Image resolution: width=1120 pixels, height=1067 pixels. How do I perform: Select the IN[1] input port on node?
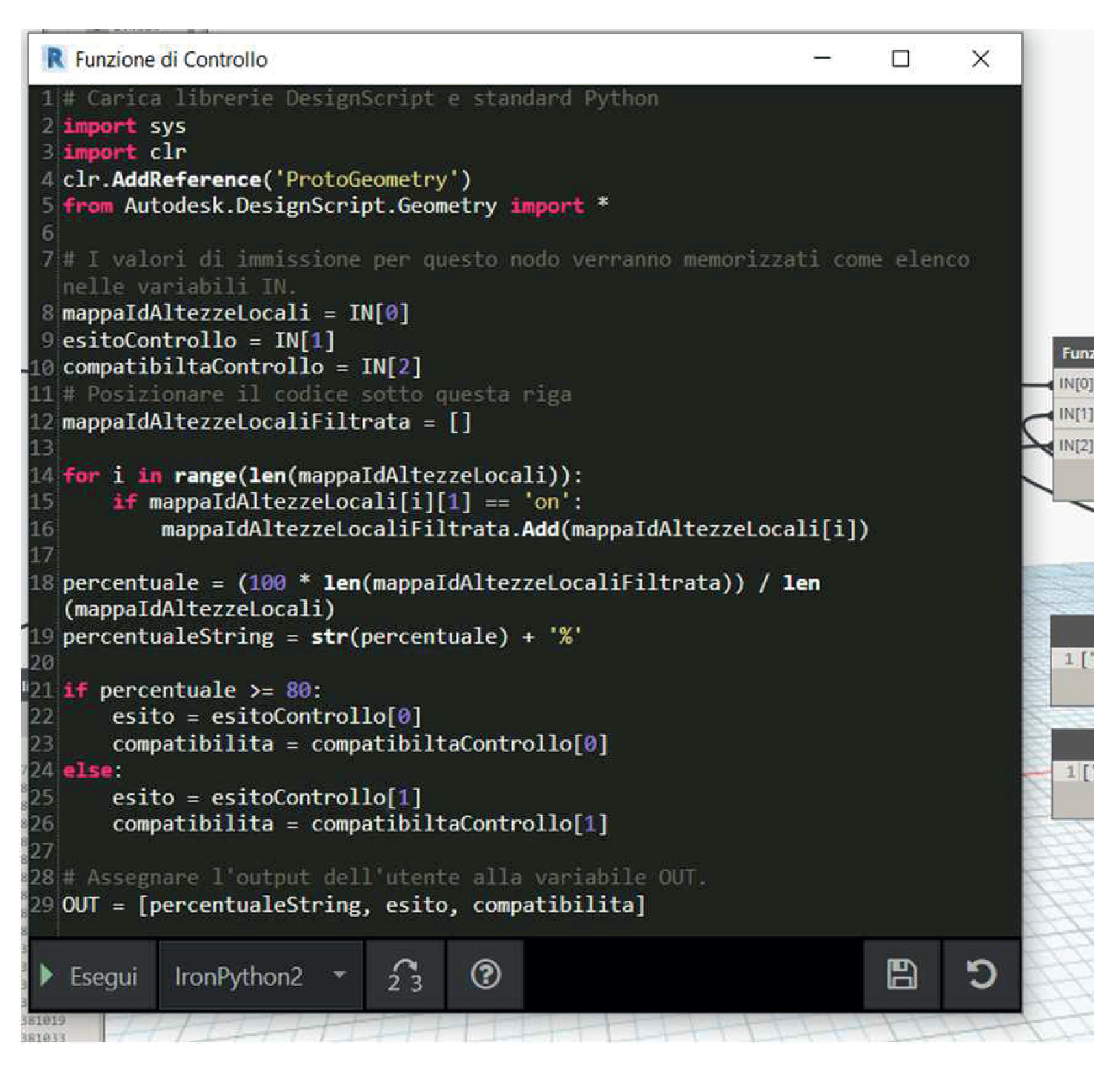[x=1074, y=414]
